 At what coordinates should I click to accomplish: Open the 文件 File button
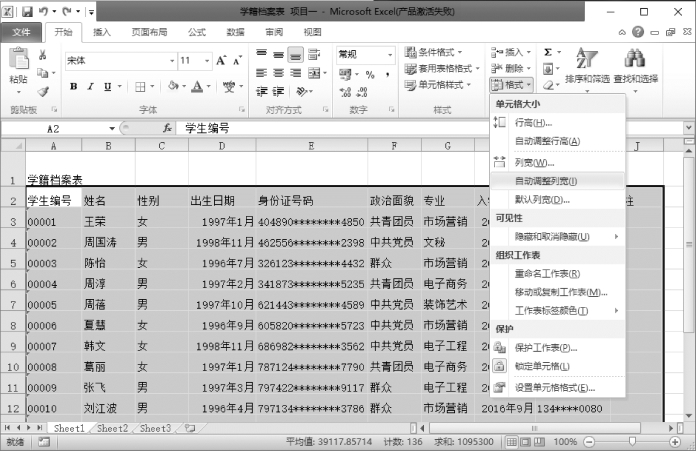point(21,32)
